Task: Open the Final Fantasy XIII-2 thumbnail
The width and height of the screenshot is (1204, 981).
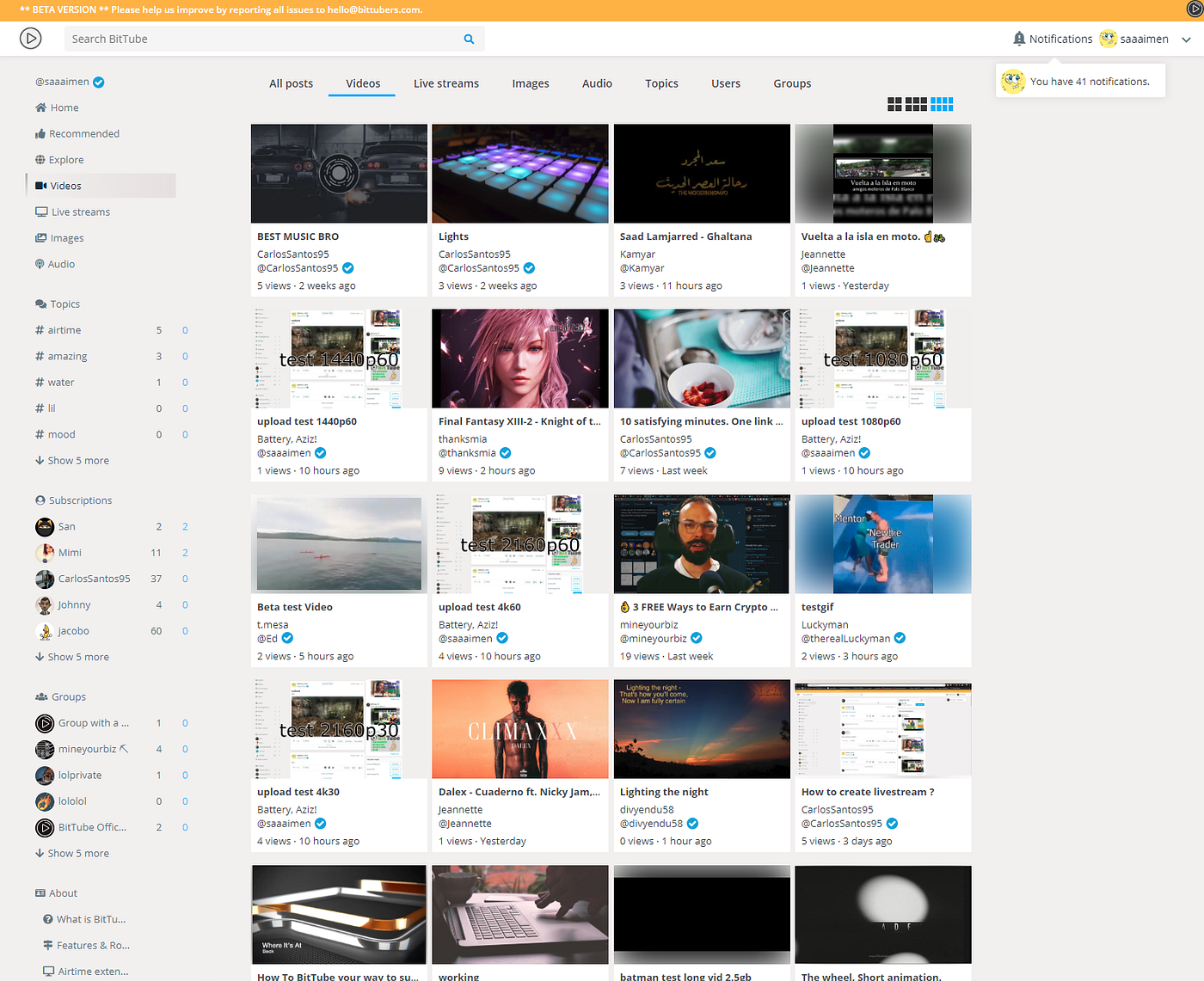Action: pos(520,359)
